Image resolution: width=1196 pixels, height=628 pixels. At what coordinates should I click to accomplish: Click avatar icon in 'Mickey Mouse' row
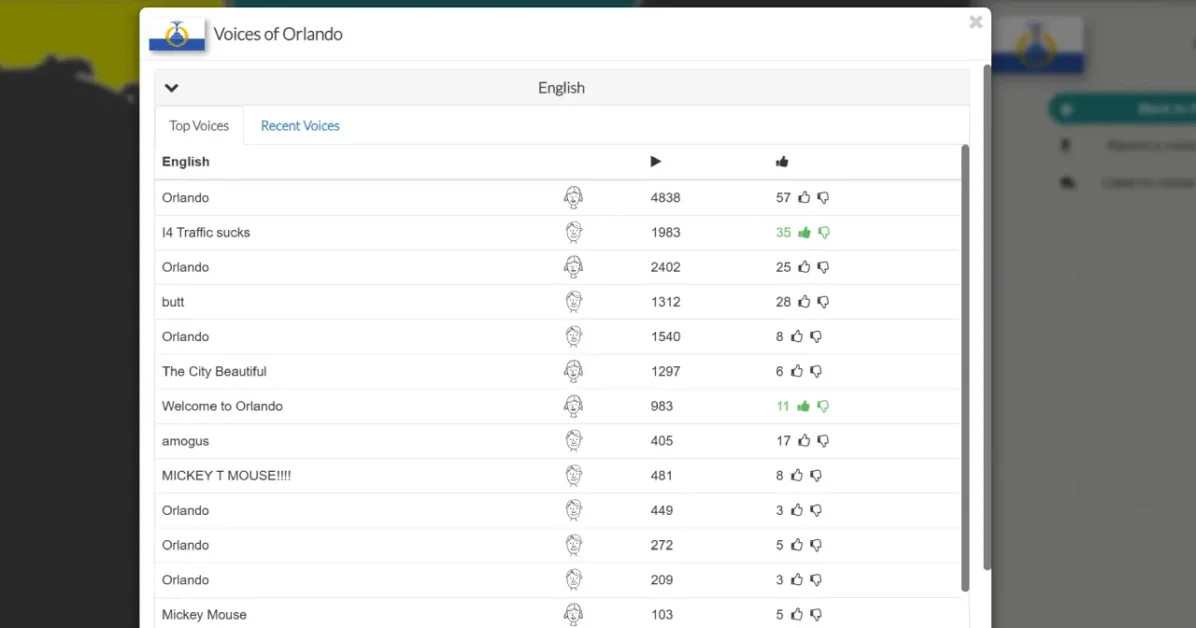(x=573, y=614)
